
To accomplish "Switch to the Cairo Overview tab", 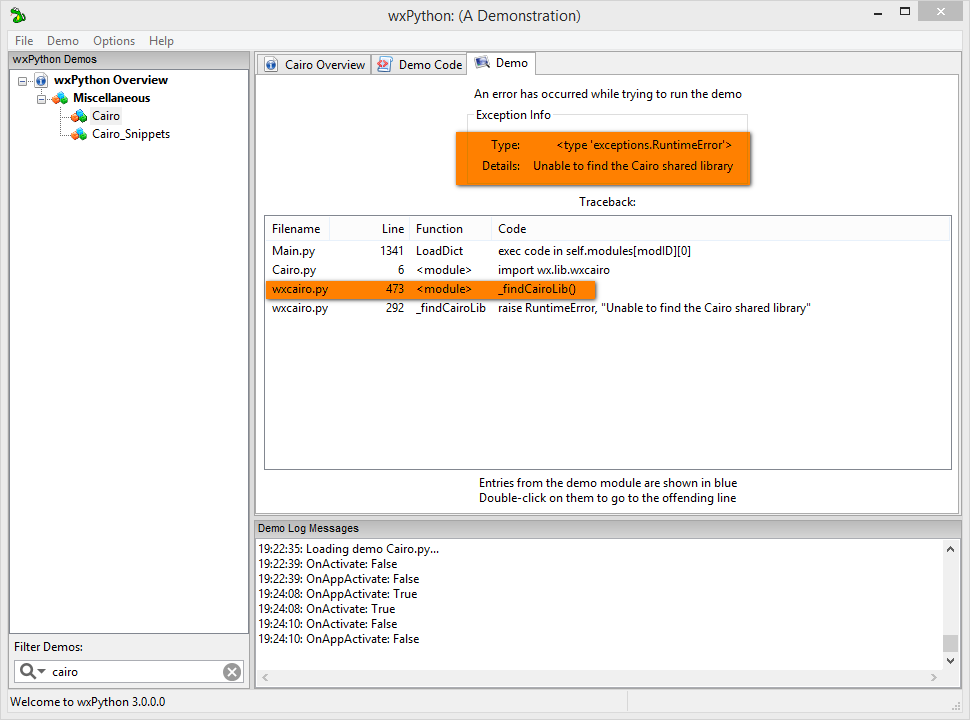I will click(x=314, y=64).
